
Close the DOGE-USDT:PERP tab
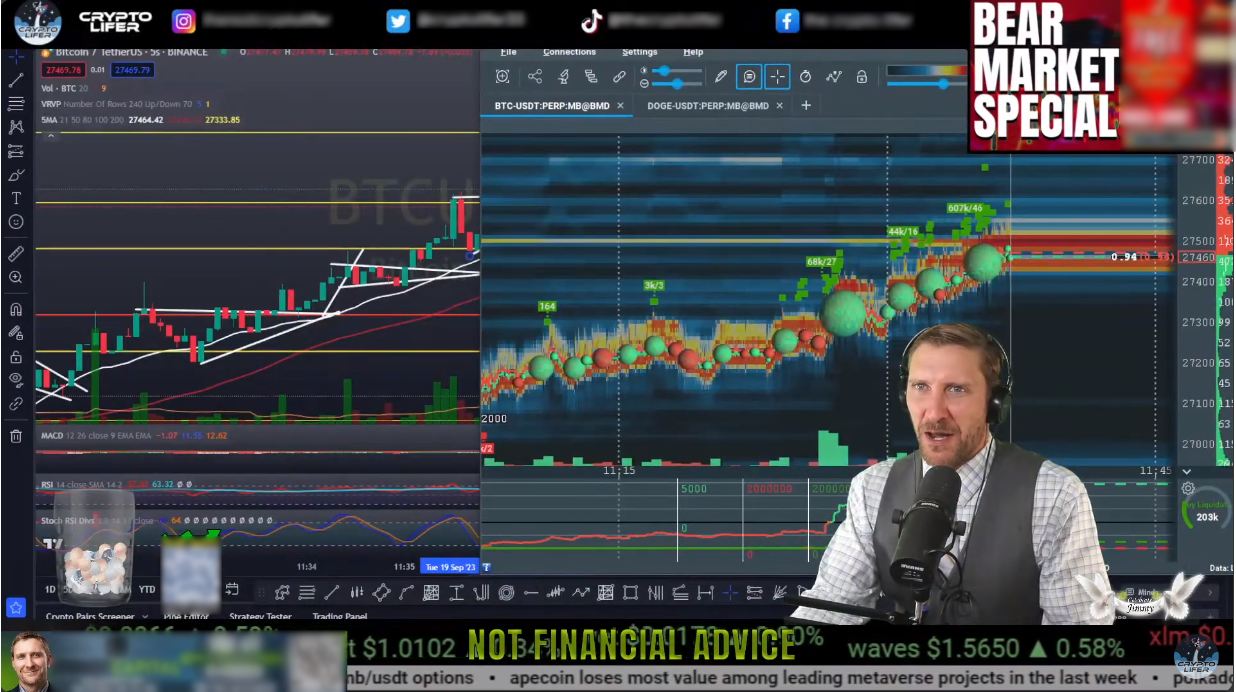[779, 105]
